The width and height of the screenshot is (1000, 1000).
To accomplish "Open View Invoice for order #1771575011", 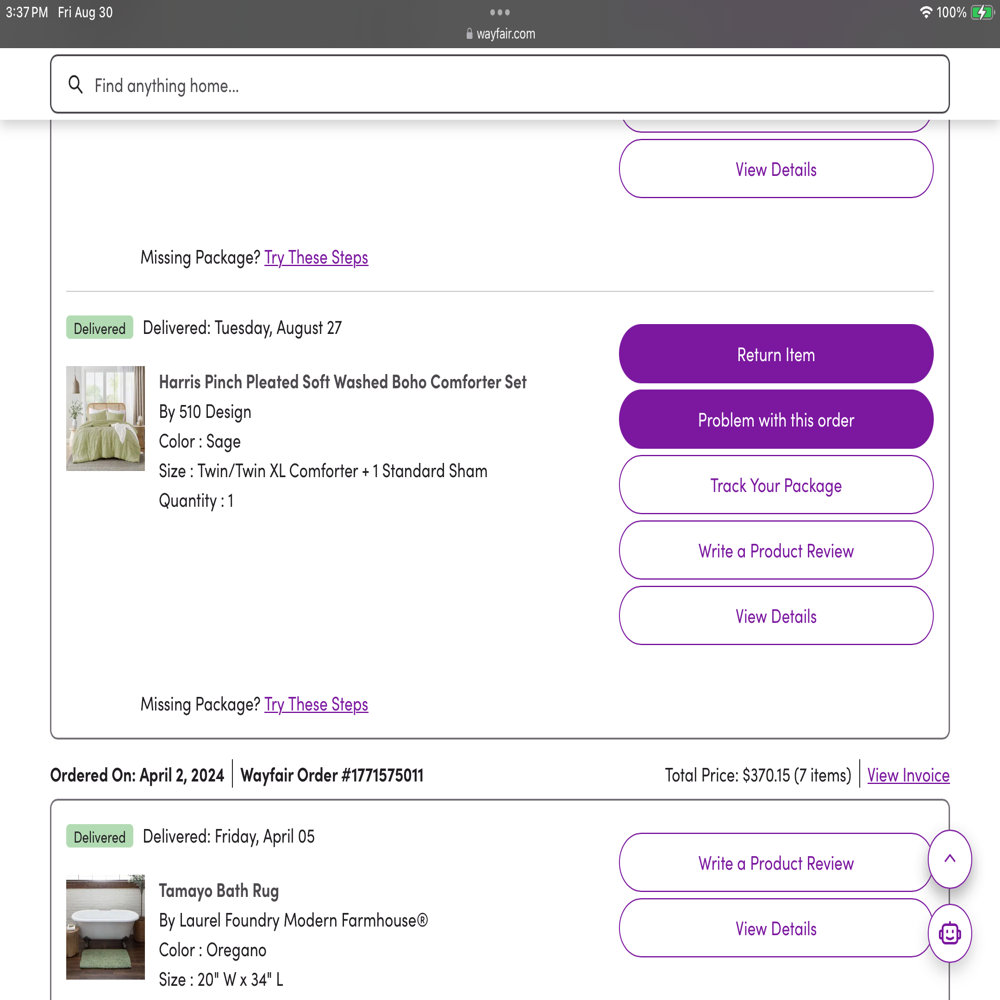I will pyautogui.click(x=908, y=775).
